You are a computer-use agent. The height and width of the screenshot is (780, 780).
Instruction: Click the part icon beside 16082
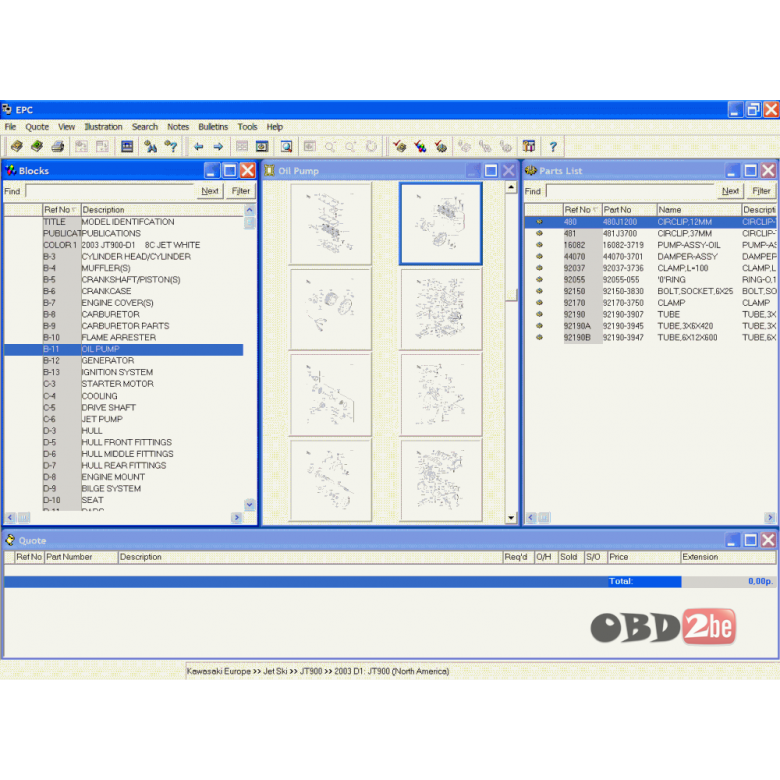[539, 245]
